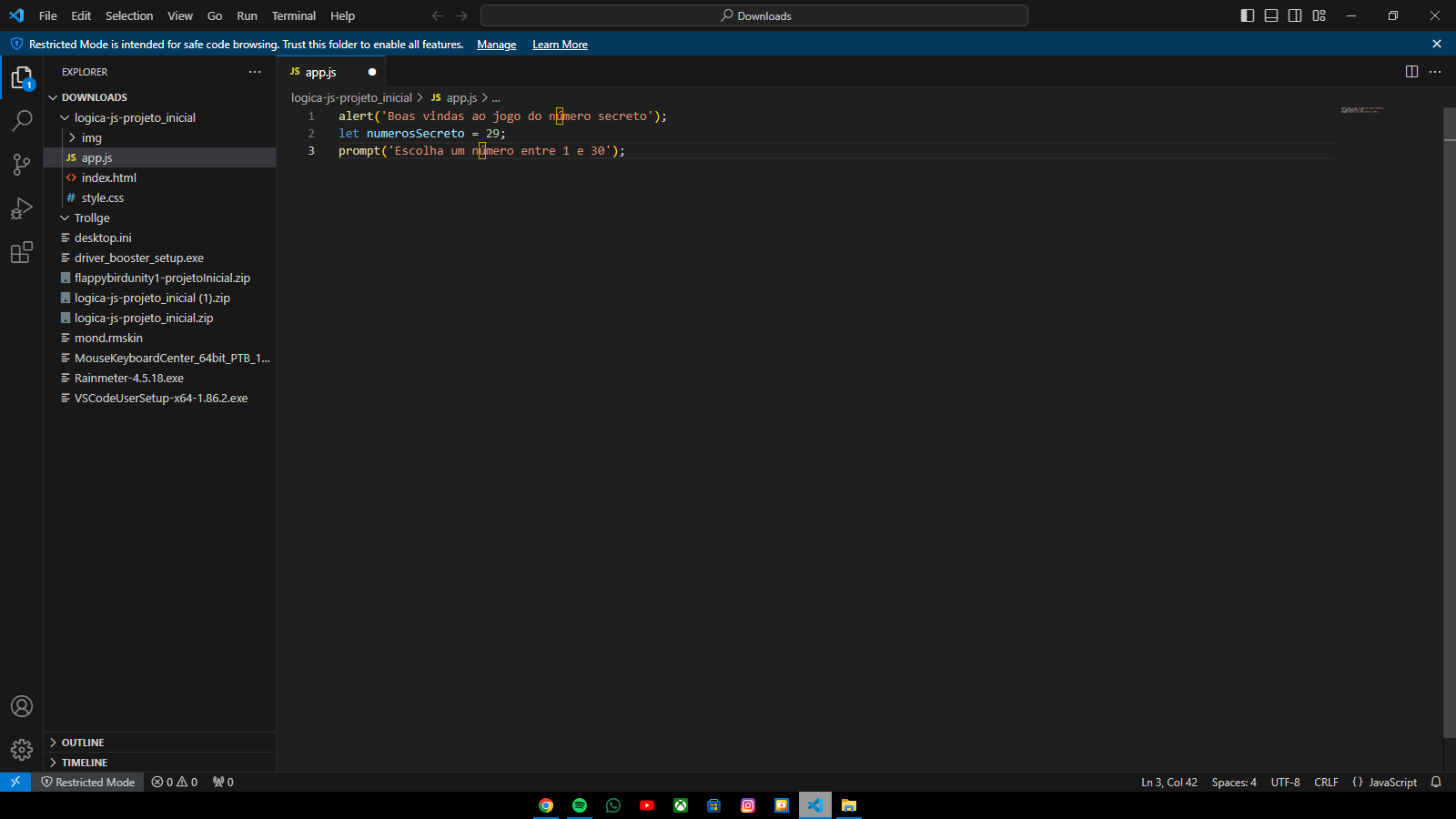
Task: Collapse the DOWNLOADS section header
Action: [160, 97]
